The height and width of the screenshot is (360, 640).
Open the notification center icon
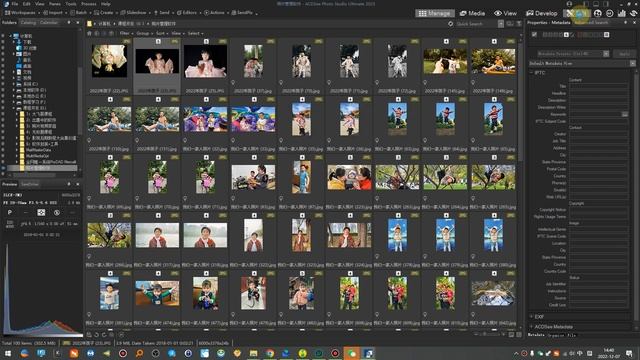coord(629,353)
